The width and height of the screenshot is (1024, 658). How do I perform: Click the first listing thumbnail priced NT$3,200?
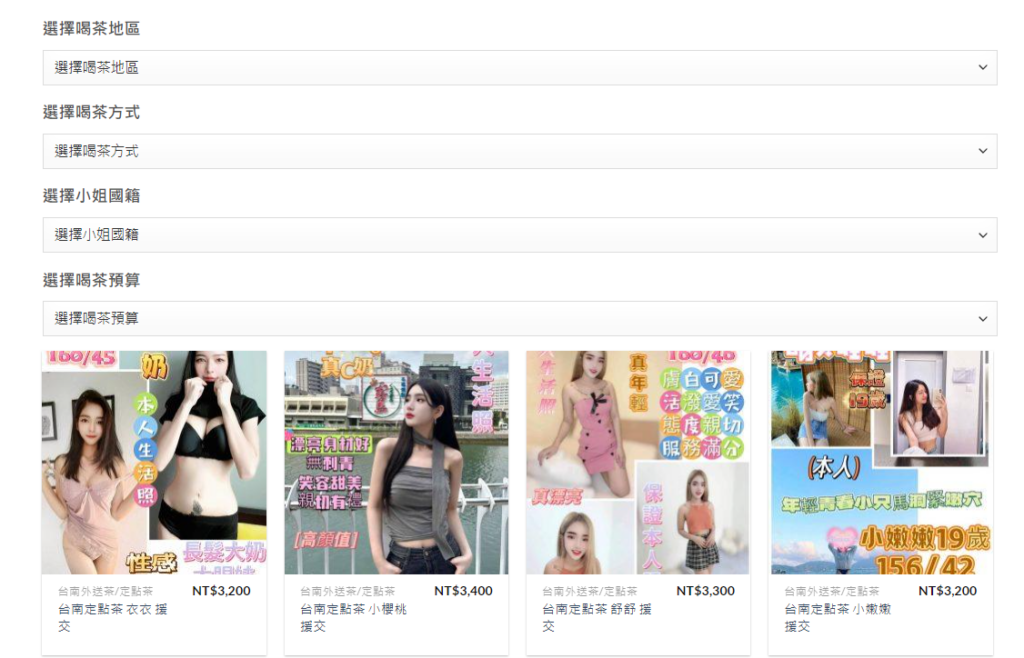click(154, 462)
